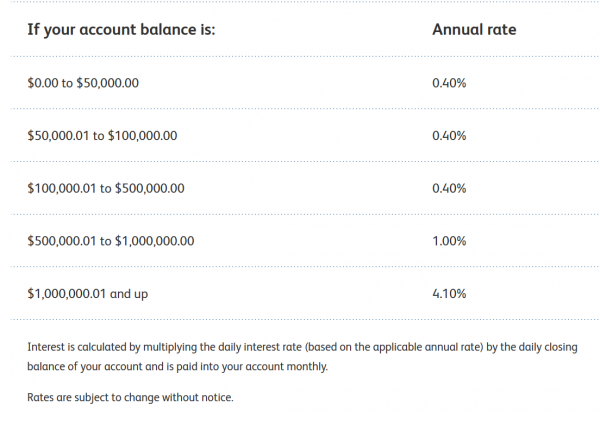600x424 pixels.
Task: Click the "$100,000.00" upper limit in second row
Action: pos(142,135)
